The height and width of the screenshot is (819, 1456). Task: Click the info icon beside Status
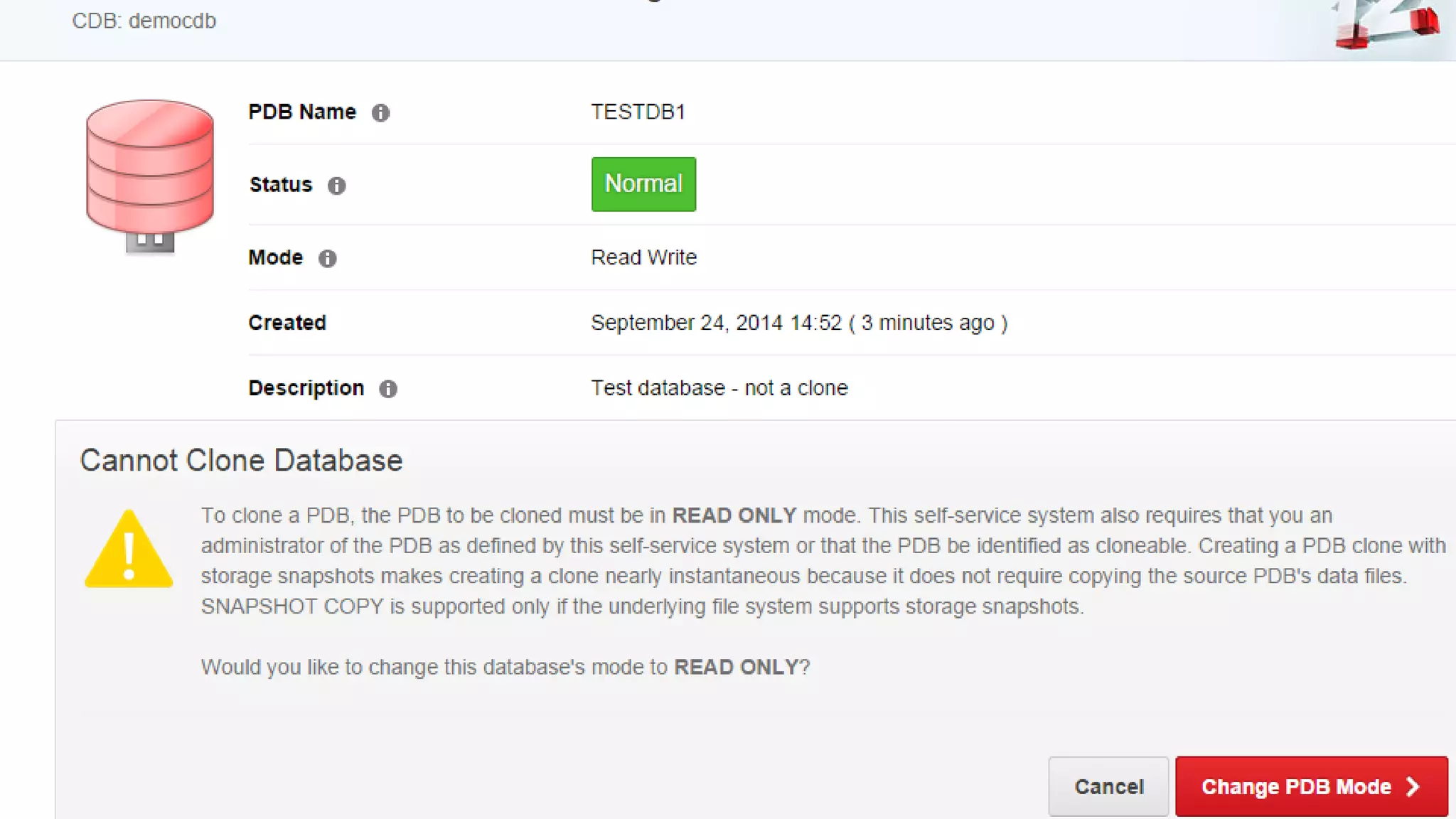336,186
